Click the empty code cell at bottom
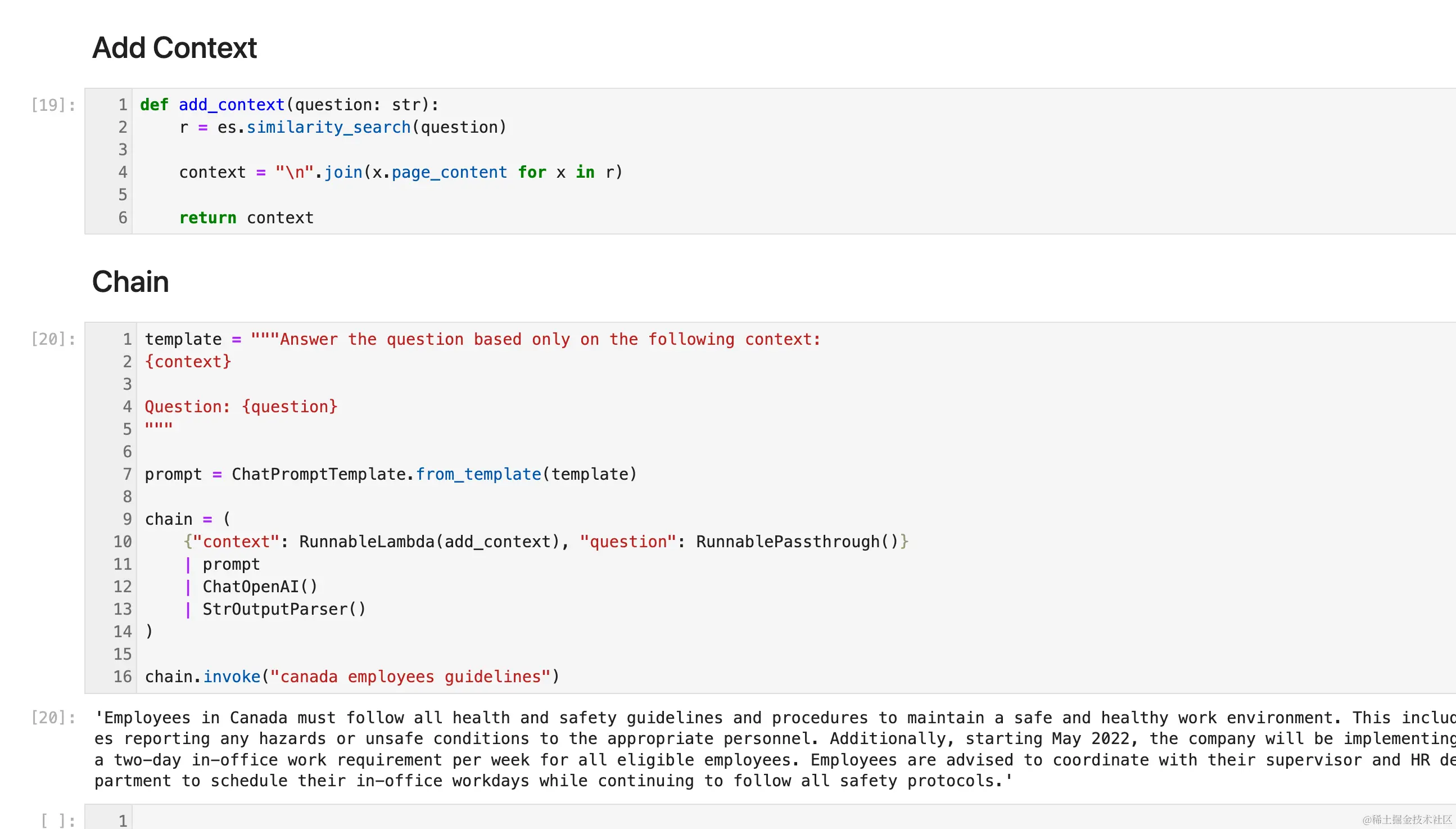Image resolution: width=1456 pixels, height=829 pixels. click(x=740, y=819)
